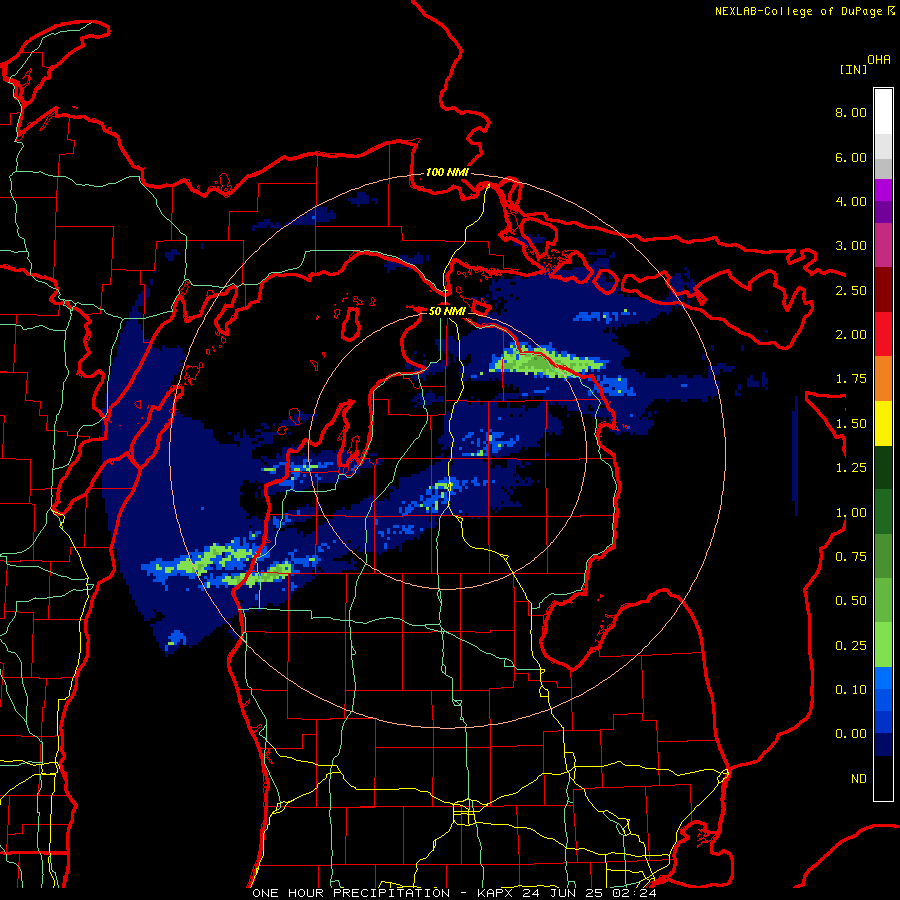
Task: Select the dark red 2.50 legend swatch
Action: [x=883, y=290]
